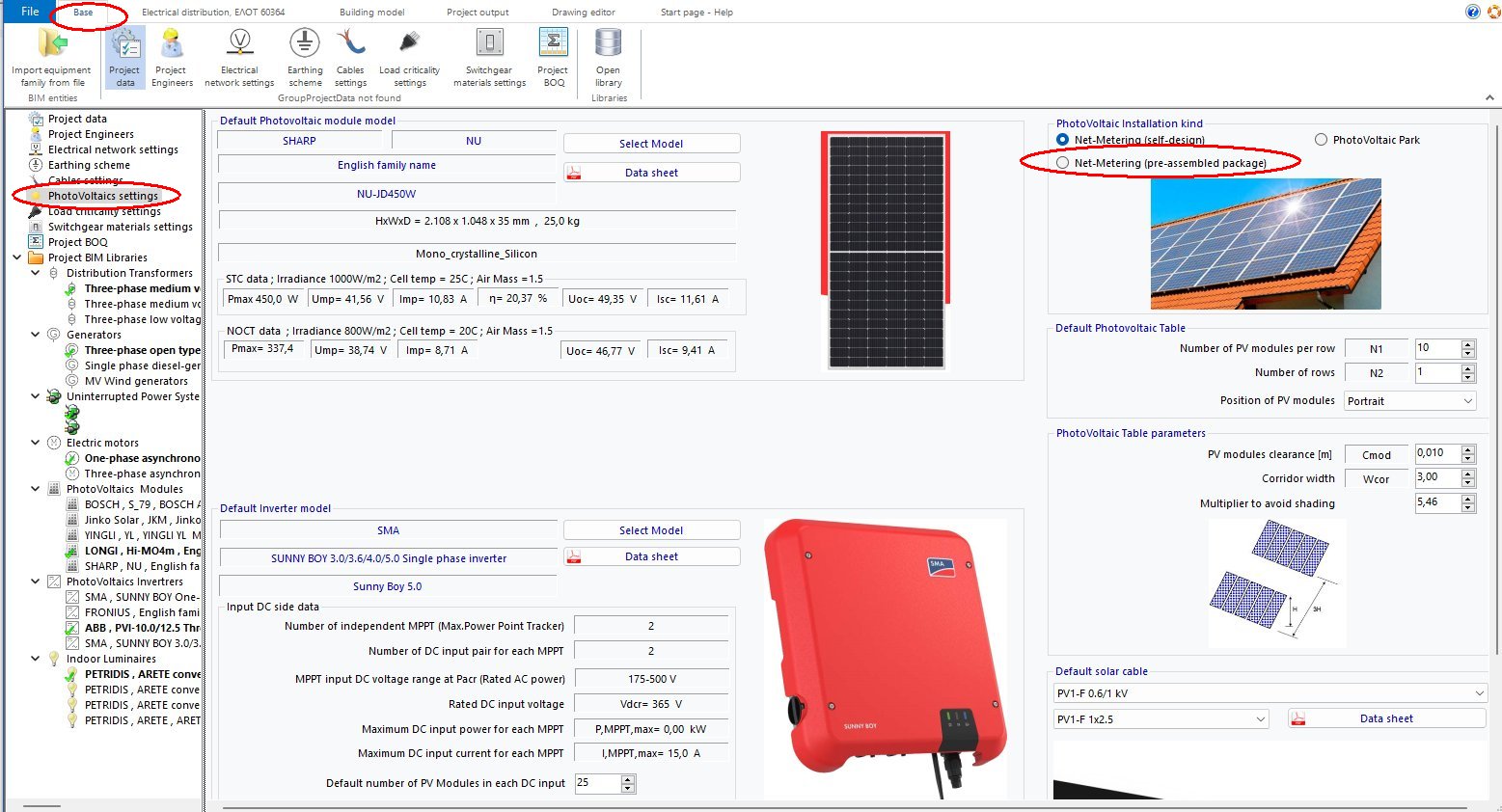Viewport: 1502px width, 812px height.
Task: Open the PV module Data sheet
Action: [x=651, y=173]
